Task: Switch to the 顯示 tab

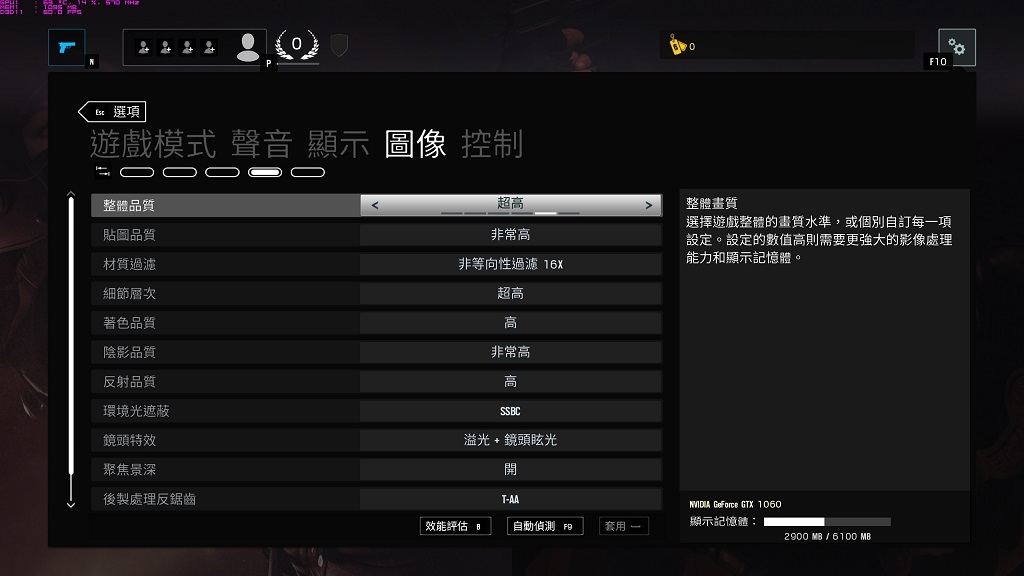Action: (x=338, y=144)
